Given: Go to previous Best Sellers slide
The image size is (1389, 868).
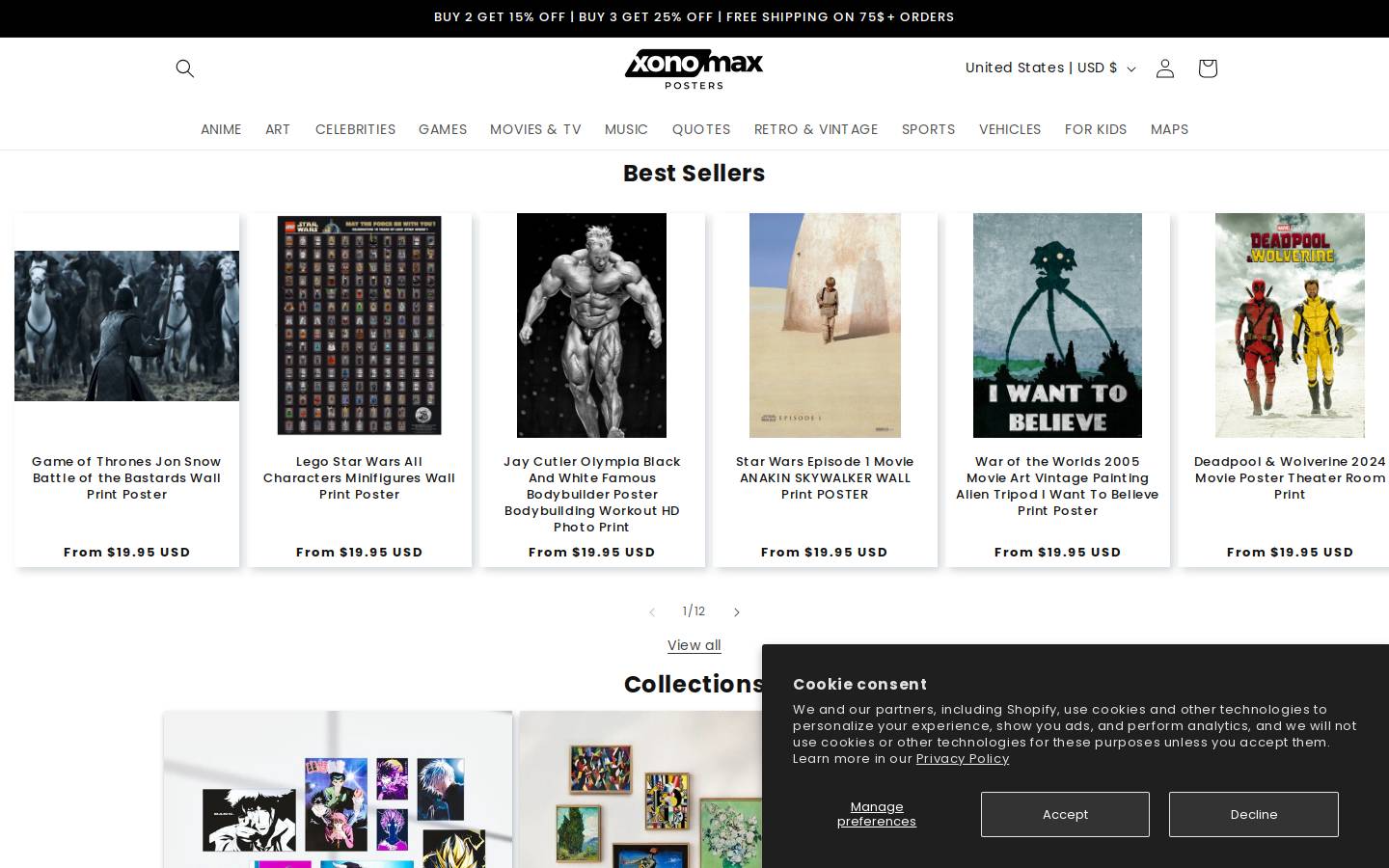Looking at the screenshot, I should [652, 611].
